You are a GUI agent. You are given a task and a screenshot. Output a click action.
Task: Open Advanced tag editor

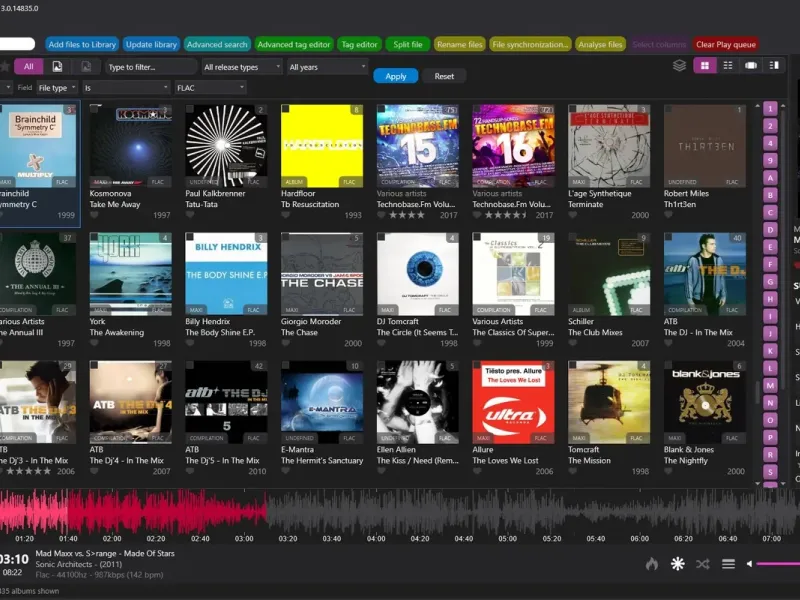293,44
